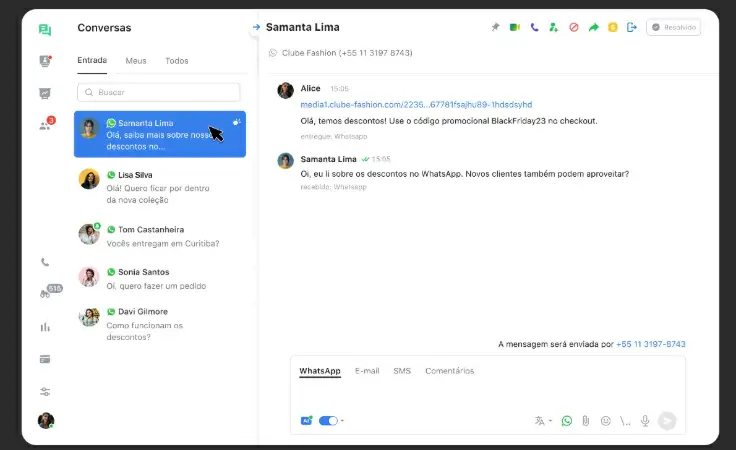Viewport: 736px width, 450px height.
Task: Open the binoculars icon with 515 badge
Action: click(x=49, y=292)
